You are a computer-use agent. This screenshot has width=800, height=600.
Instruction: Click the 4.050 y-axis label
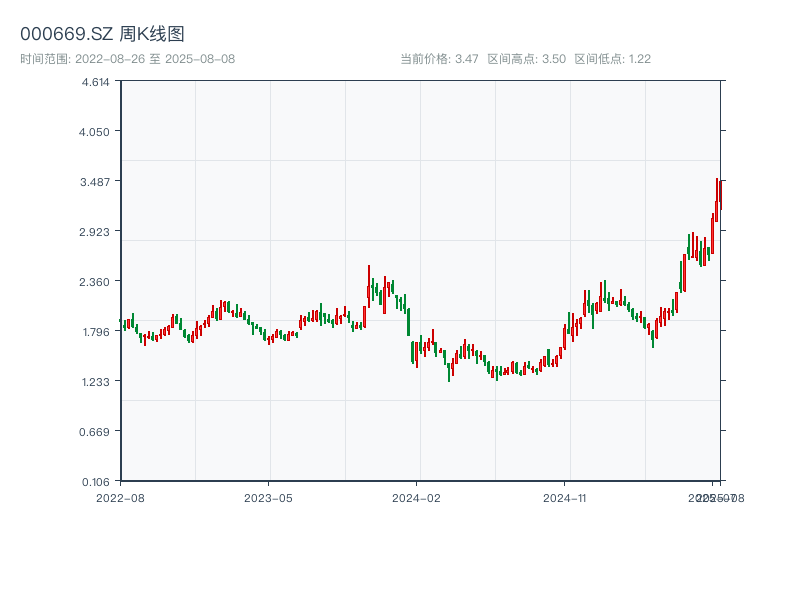point(95,131)
